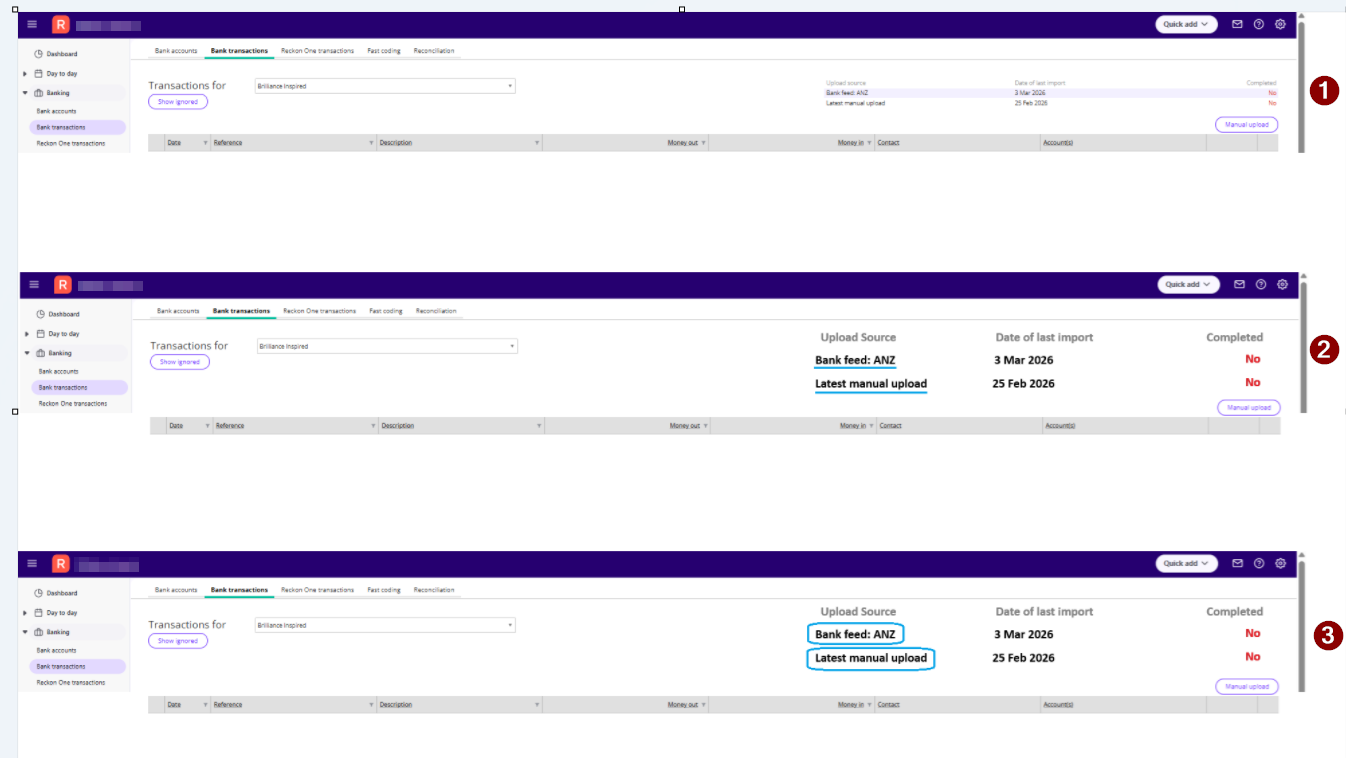Switch to Reconciliation tab in middle screenshot
The image size is (1346, 758).
point(436,311)
